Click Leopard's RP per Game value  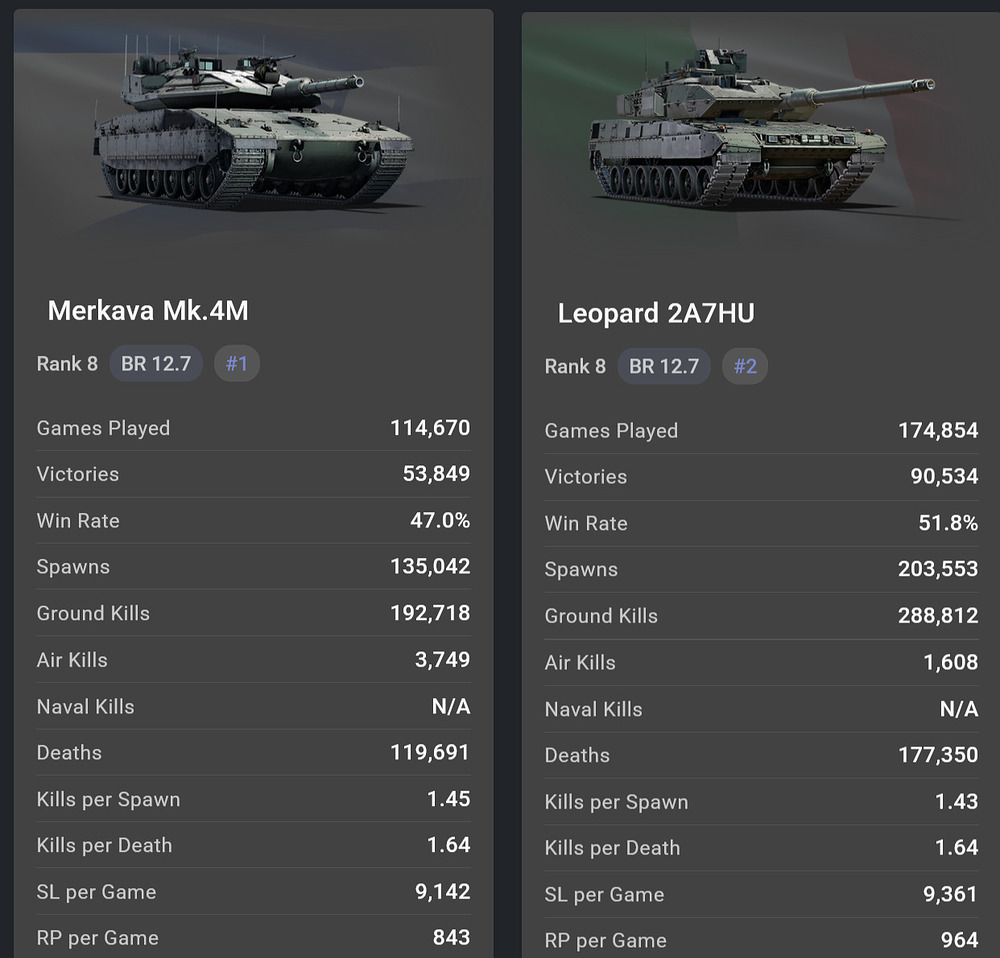[x=957, y=940]
